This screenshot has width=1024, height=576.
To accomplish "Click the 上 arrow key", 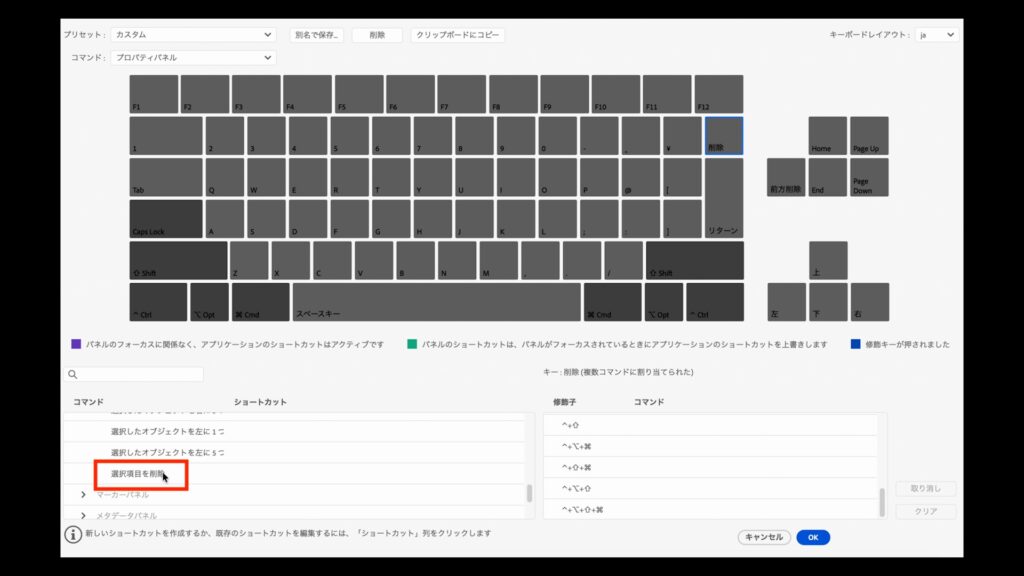I will point(828,260).
